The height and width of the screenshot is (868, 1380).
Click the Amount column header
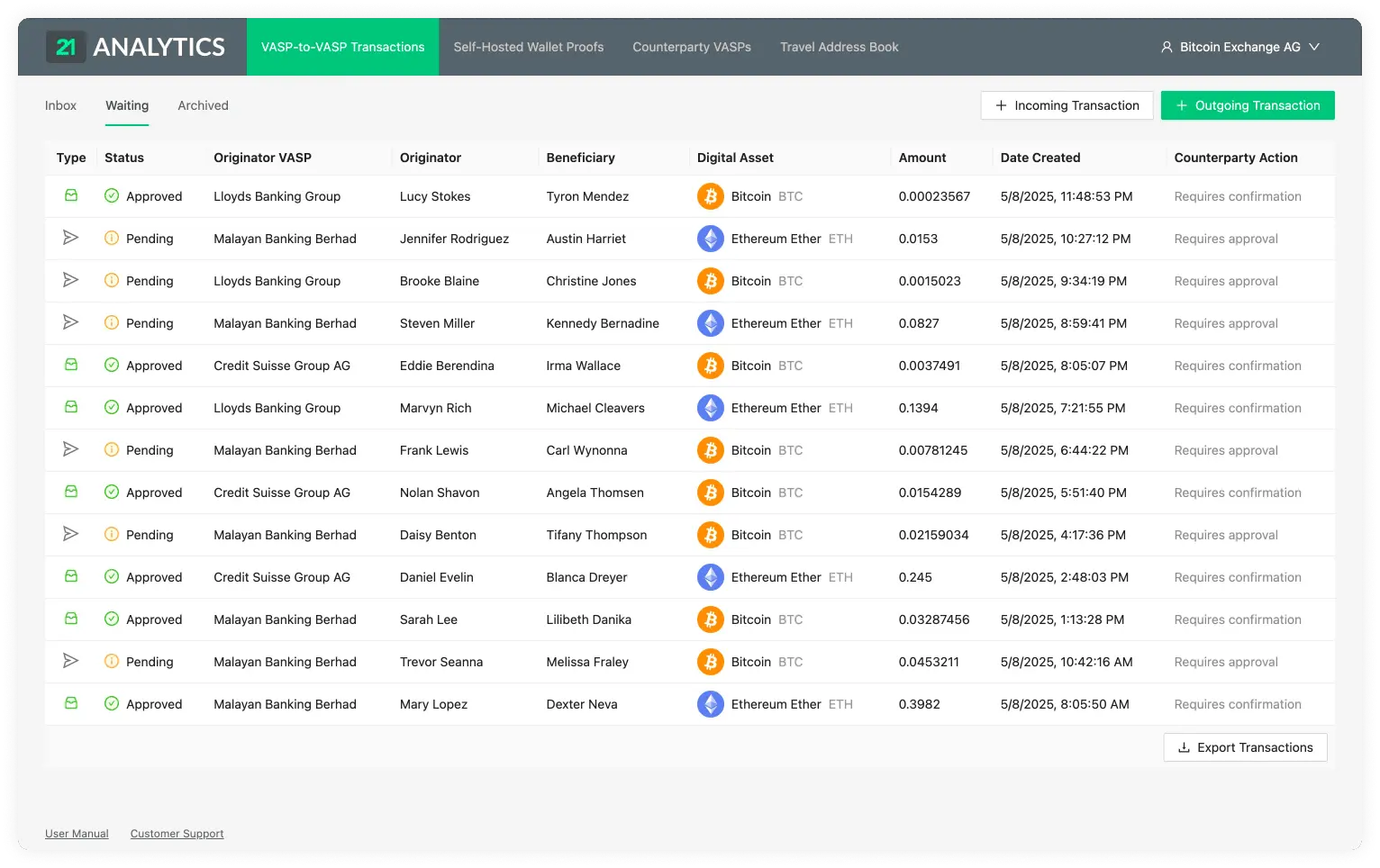(922, 158)
